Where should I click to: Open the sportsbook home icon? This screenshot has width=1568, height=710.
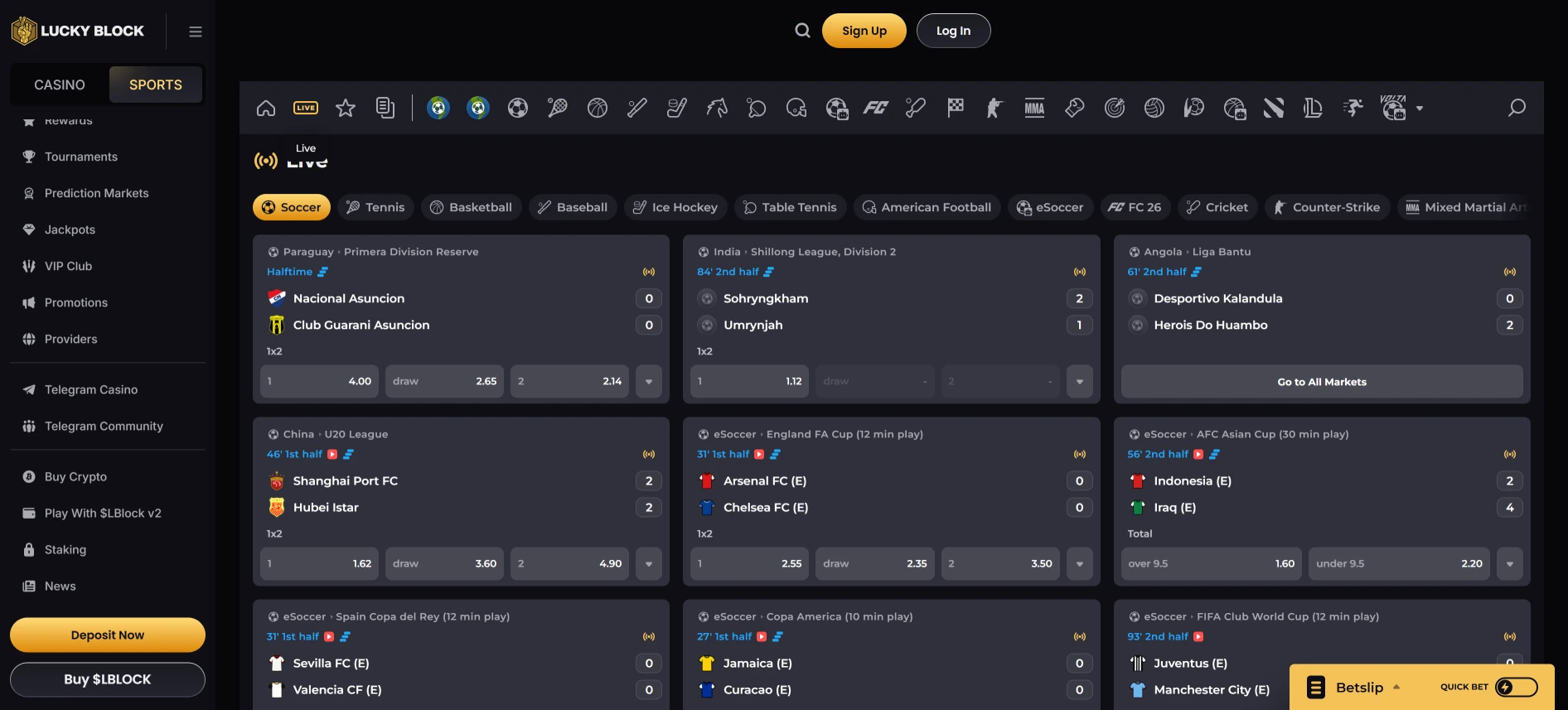[266, 108]
